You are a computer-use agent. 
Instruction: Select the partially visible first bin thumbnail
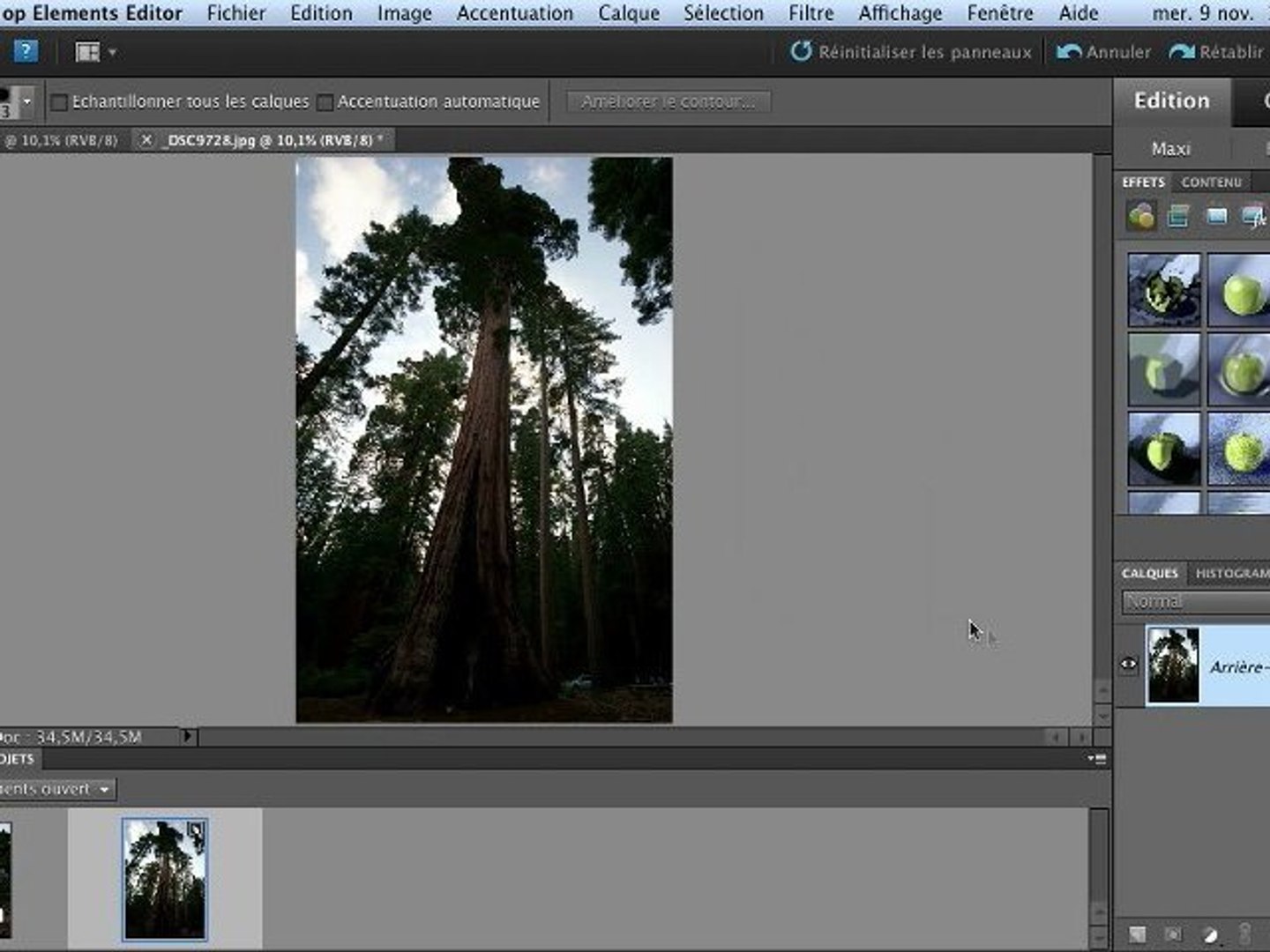click(5, 879)
